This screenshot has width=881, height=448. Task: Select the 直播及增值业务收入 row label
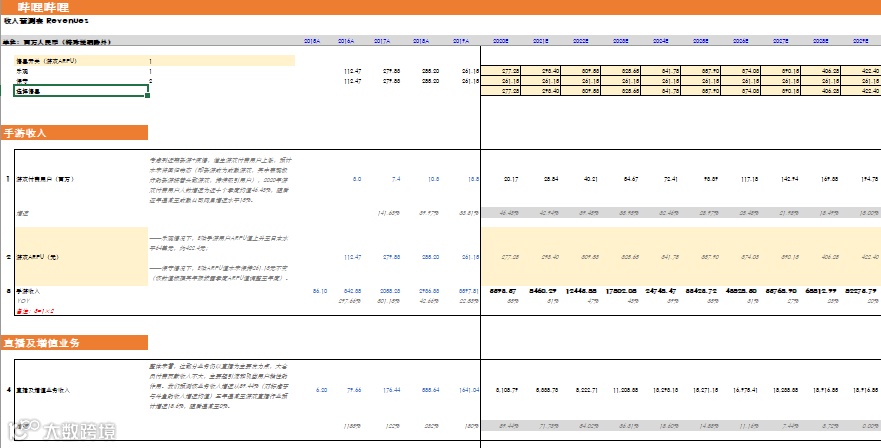pyautogui.click(x=43, y=390)
